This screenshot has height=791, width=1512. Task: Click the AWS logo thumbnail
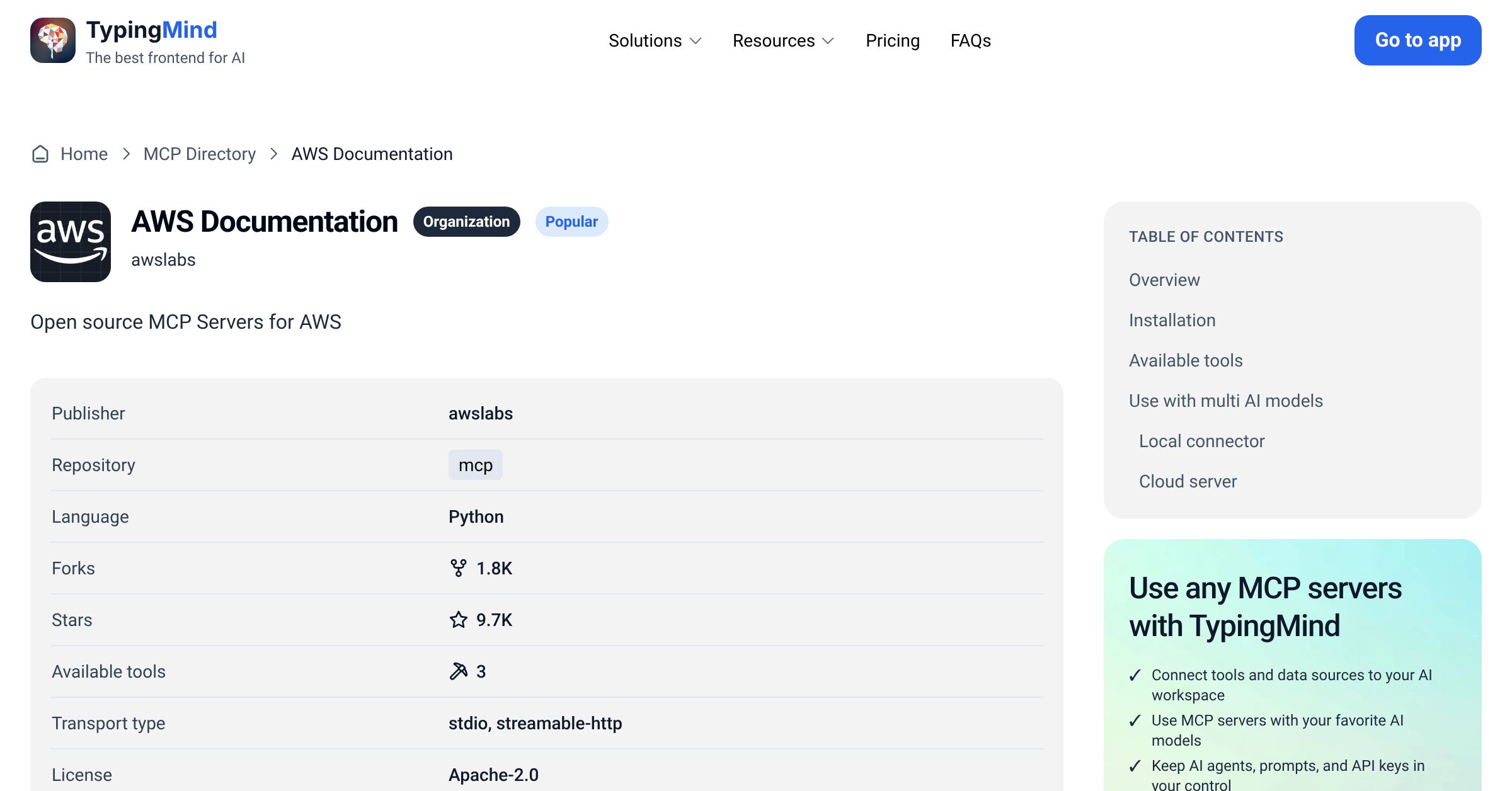[x=71, y=242]
